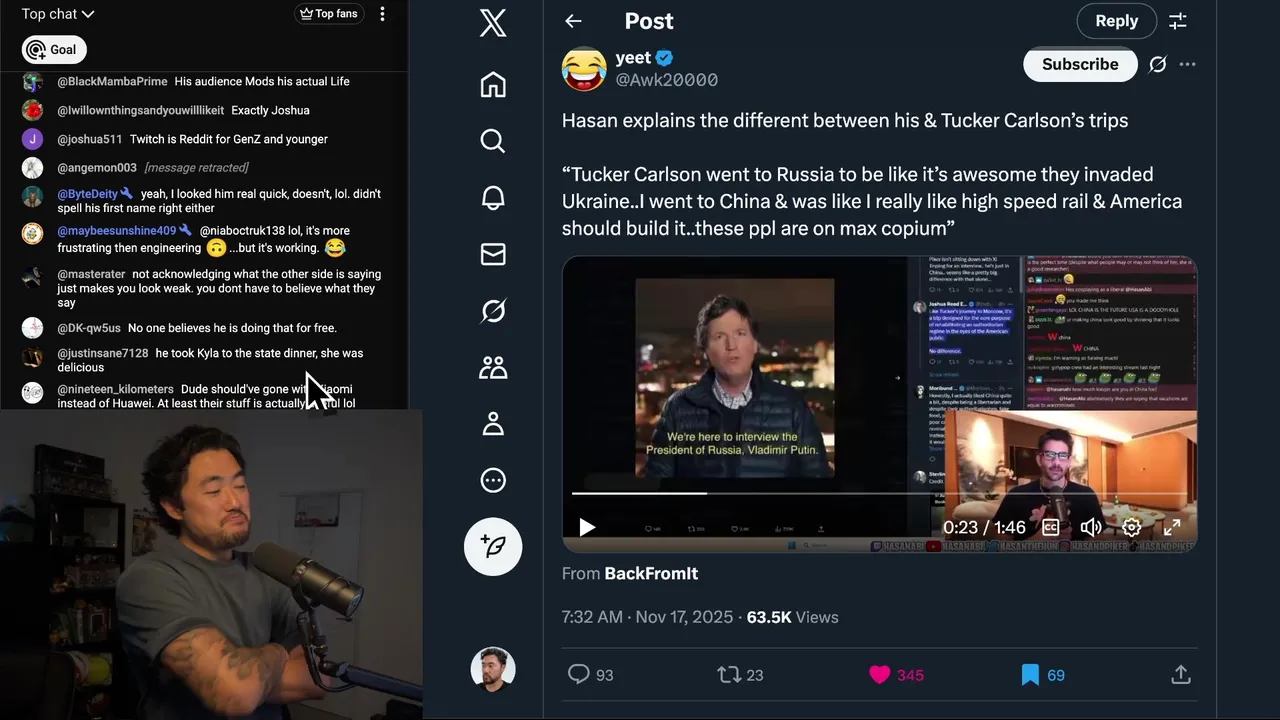The image size is (1280, 720).
Task: Open the More circle menu in sidebar
Action: point(493,480)
